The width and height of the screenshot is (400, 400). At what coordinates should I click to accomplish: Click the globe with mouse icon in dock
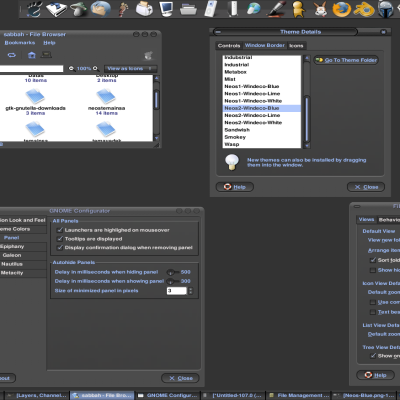254,9
